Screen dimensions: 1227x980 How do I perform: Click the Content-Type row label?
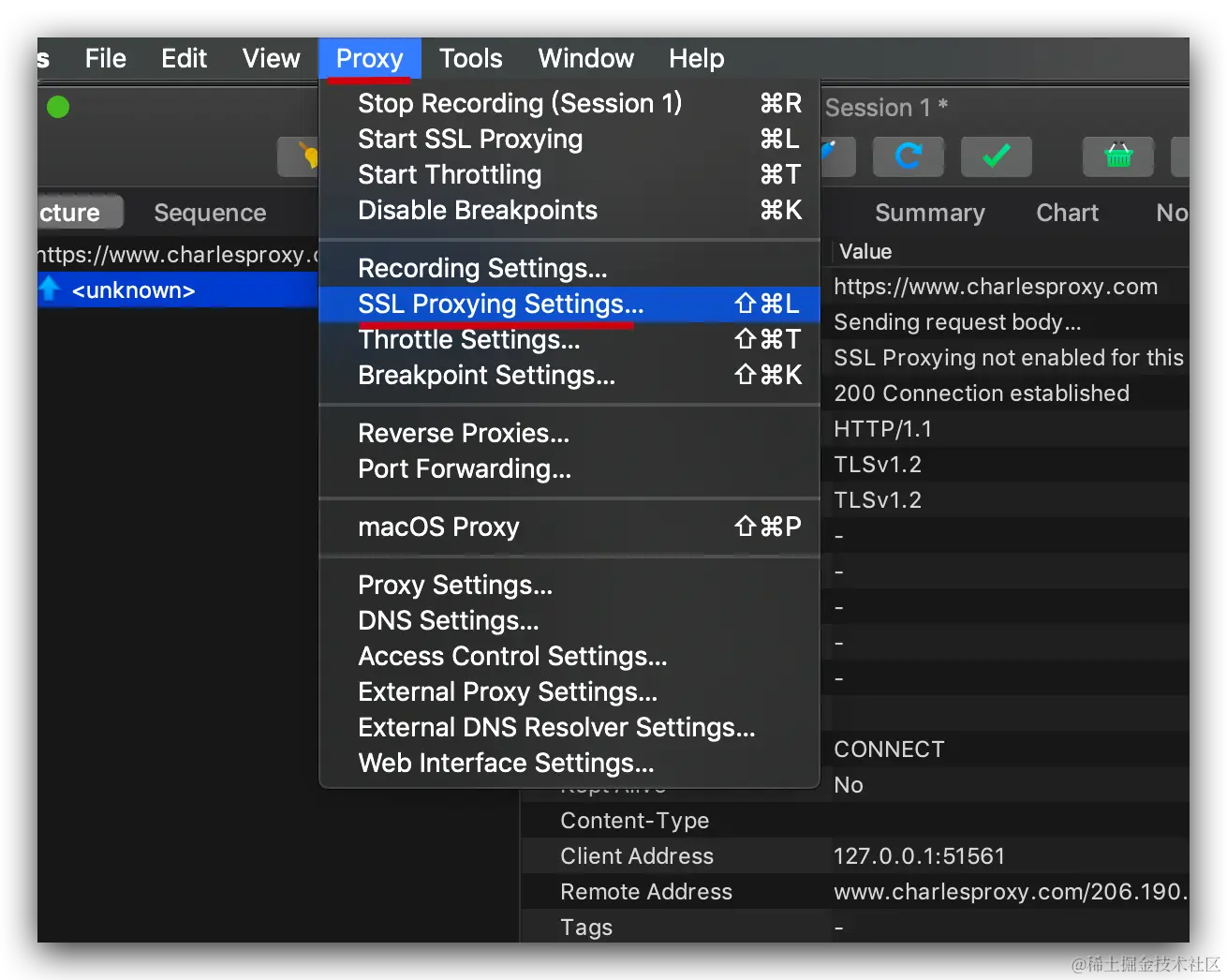click(x=634, y=821)
